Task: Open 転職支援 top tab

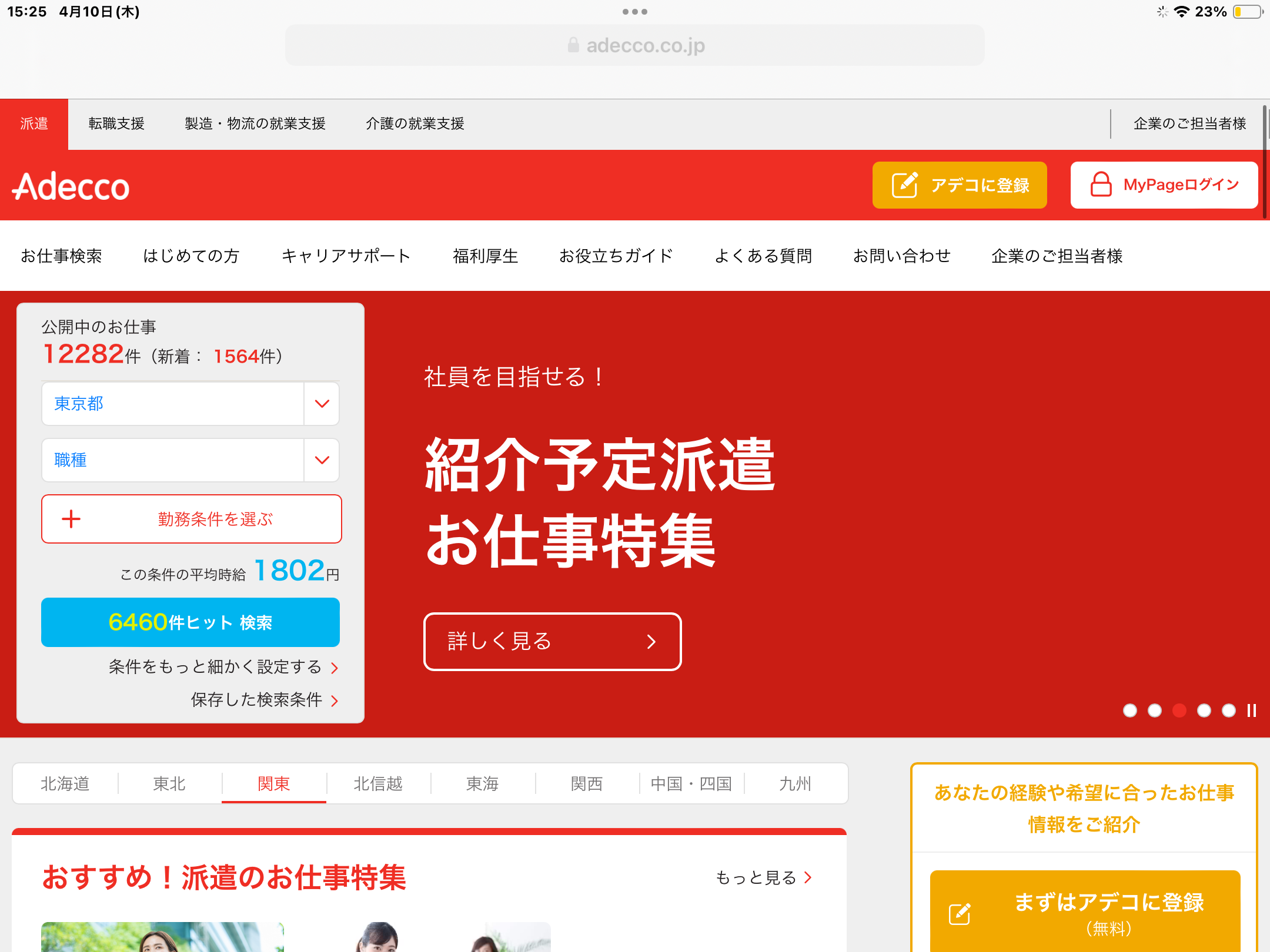Action: pos(116,124)
